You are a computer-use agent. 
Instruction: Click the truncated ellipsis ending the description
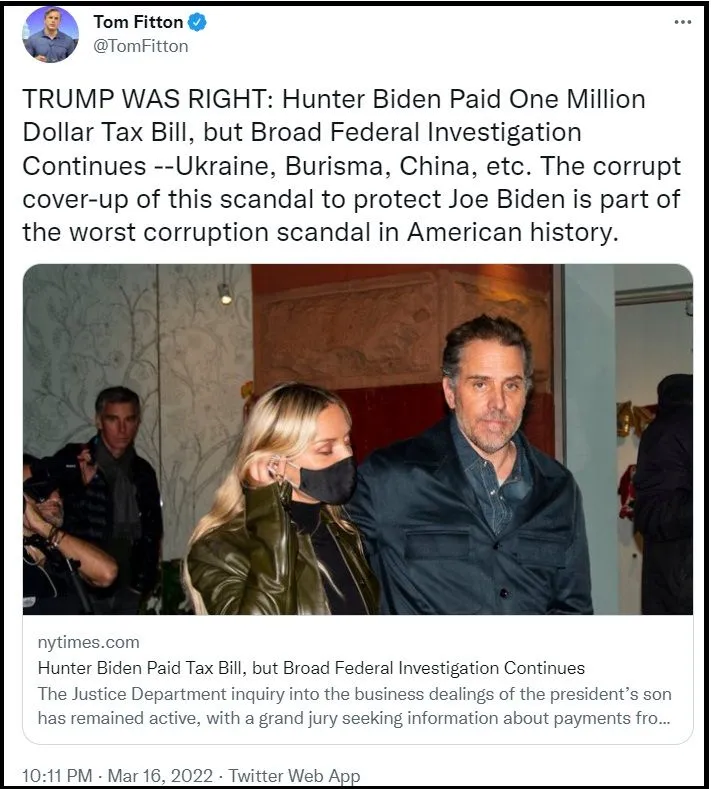(x=663, y=718)
